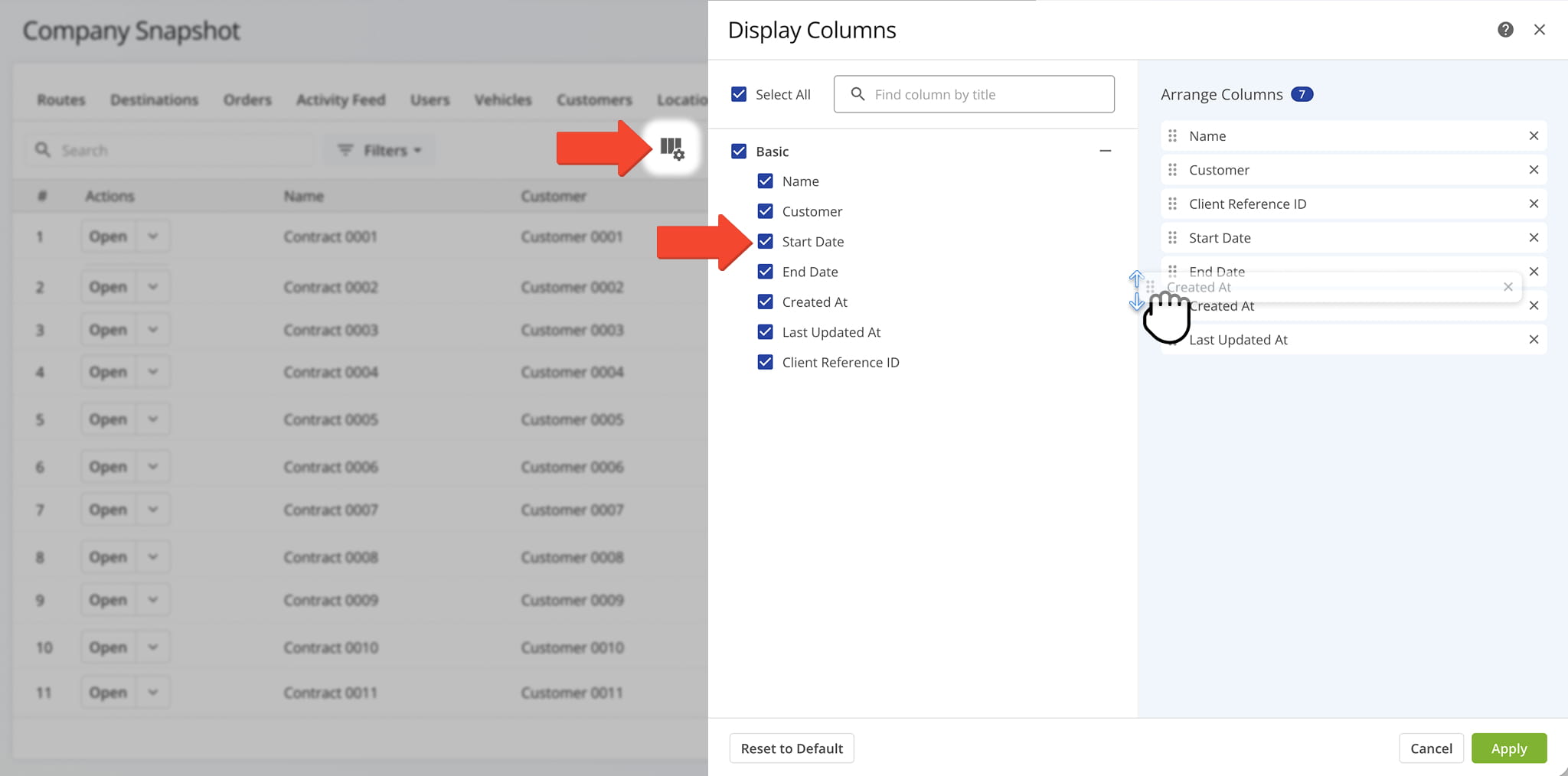Expand actions dropdown for Contract 0002

pyautogui.click(x=153, y=287)
